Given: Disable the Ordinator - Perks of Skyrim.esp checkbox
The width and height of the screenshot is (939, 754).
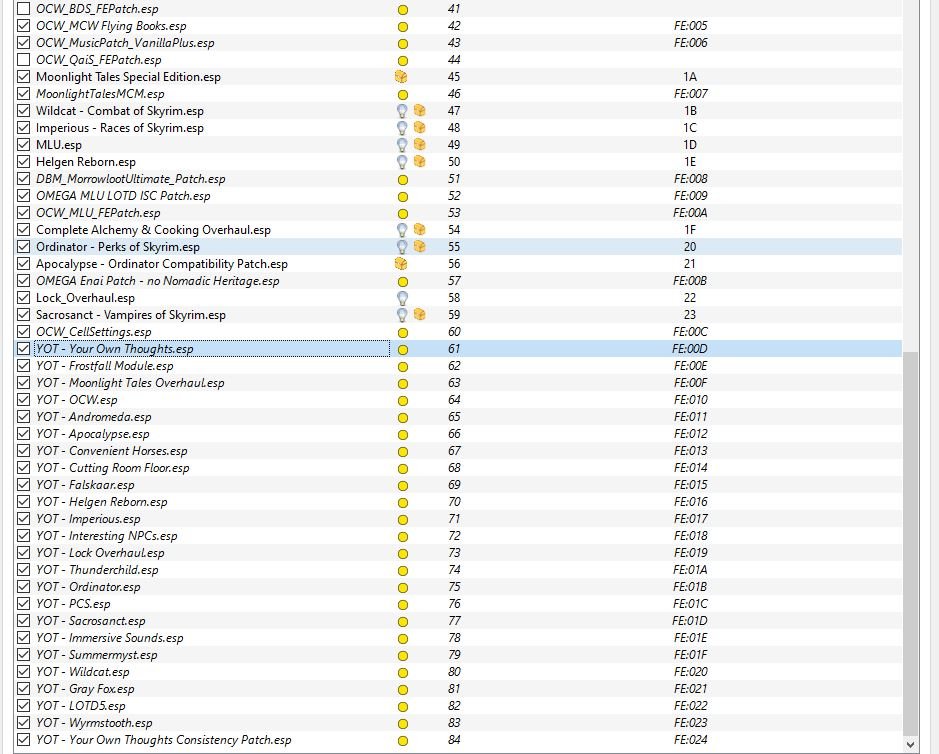Looking at the screenshot, I should pos(24,247).
